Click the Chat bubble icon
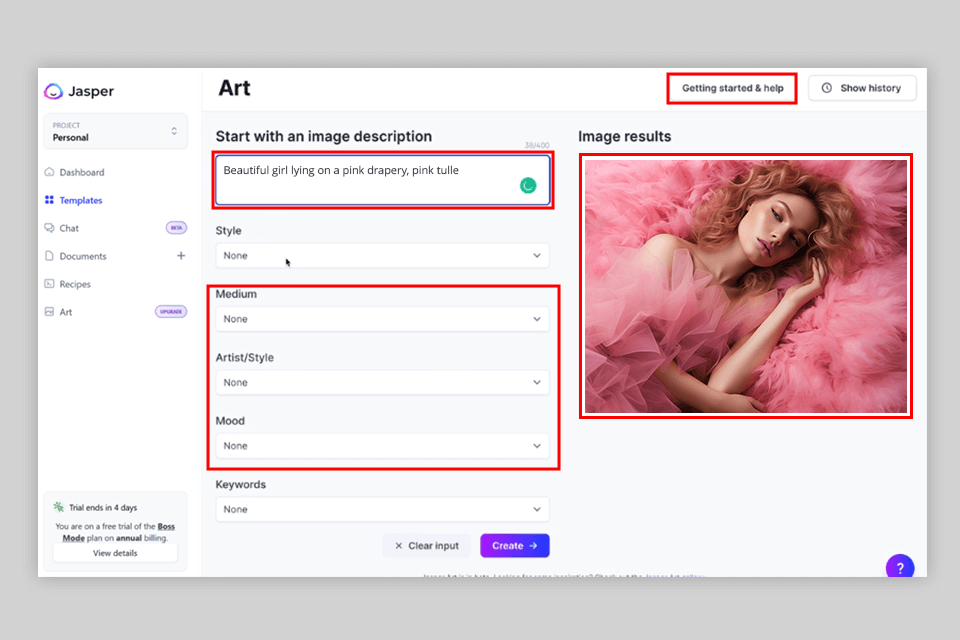 [x=50, y=228]
